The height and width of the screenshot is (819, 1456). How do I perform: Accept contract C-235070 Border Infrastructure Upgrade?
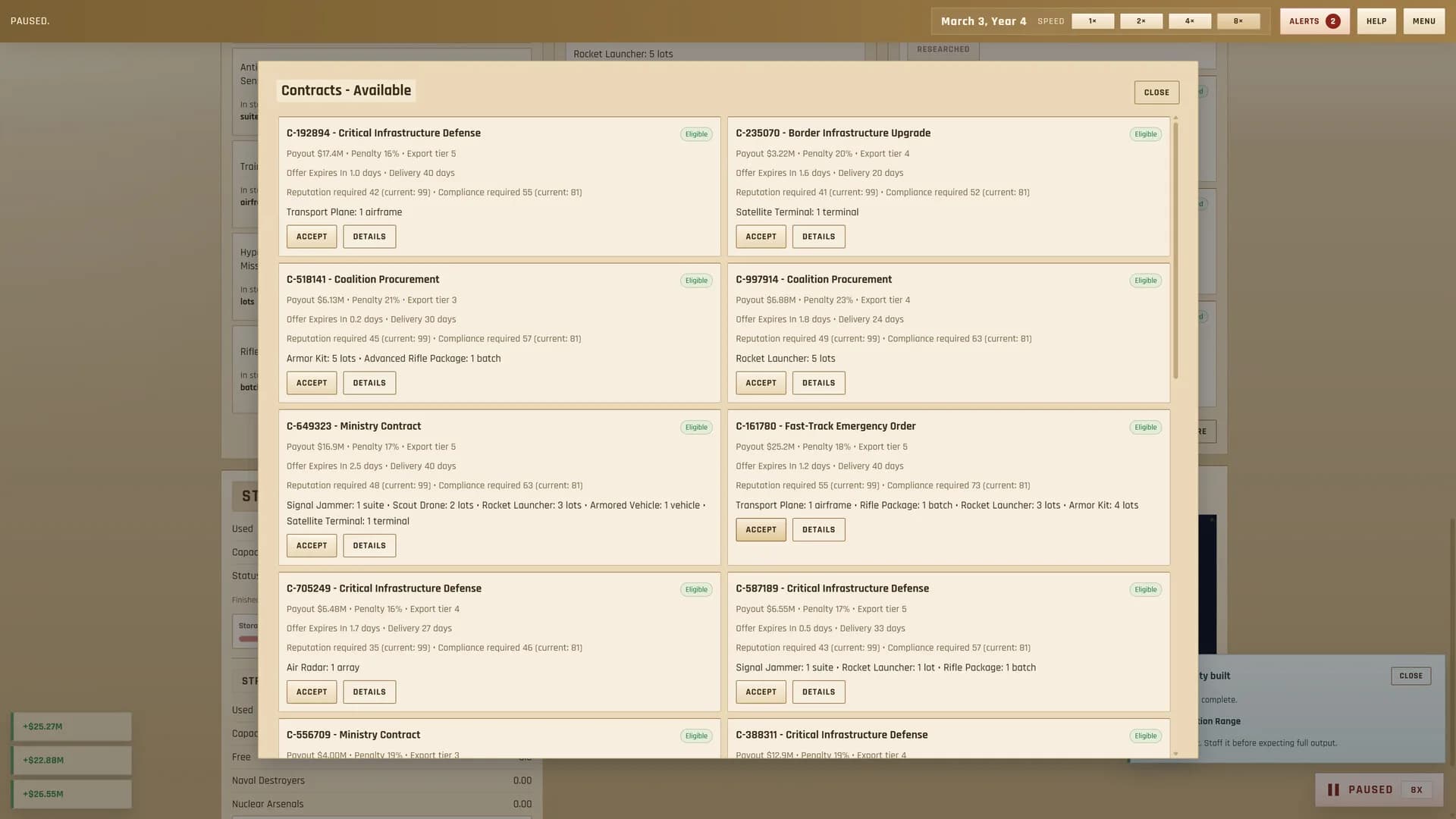(761, 237)
